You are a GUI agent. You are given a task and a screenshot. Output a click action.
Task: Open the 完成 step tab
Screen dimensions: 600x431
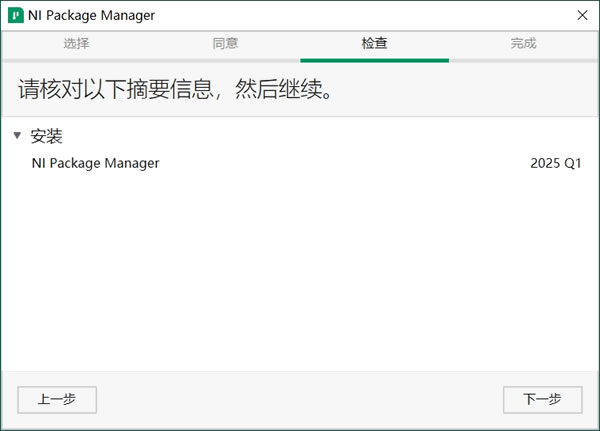point(523,43)
